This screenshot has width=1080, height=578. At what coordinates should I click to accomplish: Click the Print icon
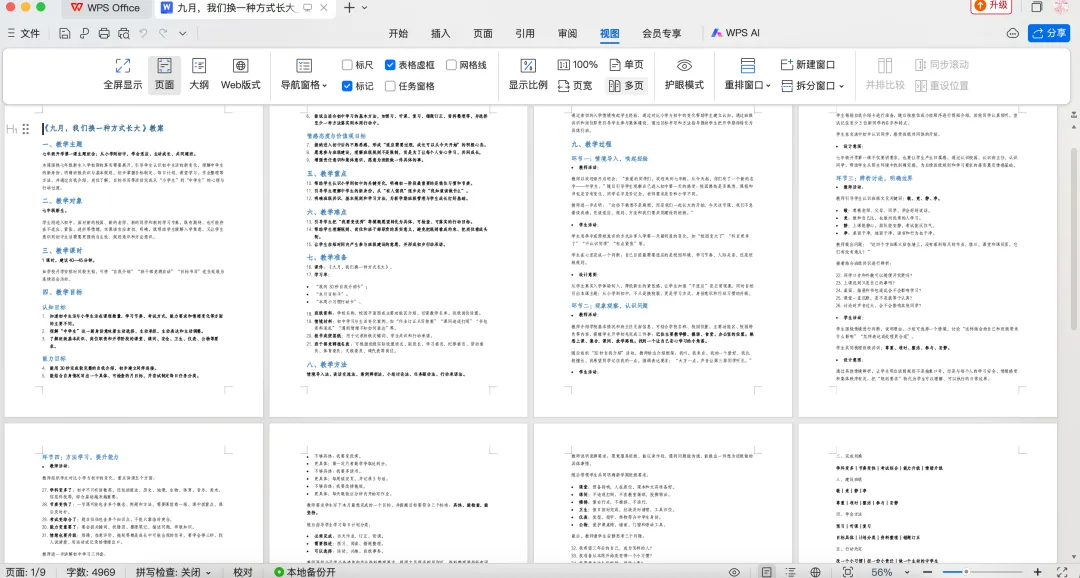pyautogui.click(x=104, y=33)
